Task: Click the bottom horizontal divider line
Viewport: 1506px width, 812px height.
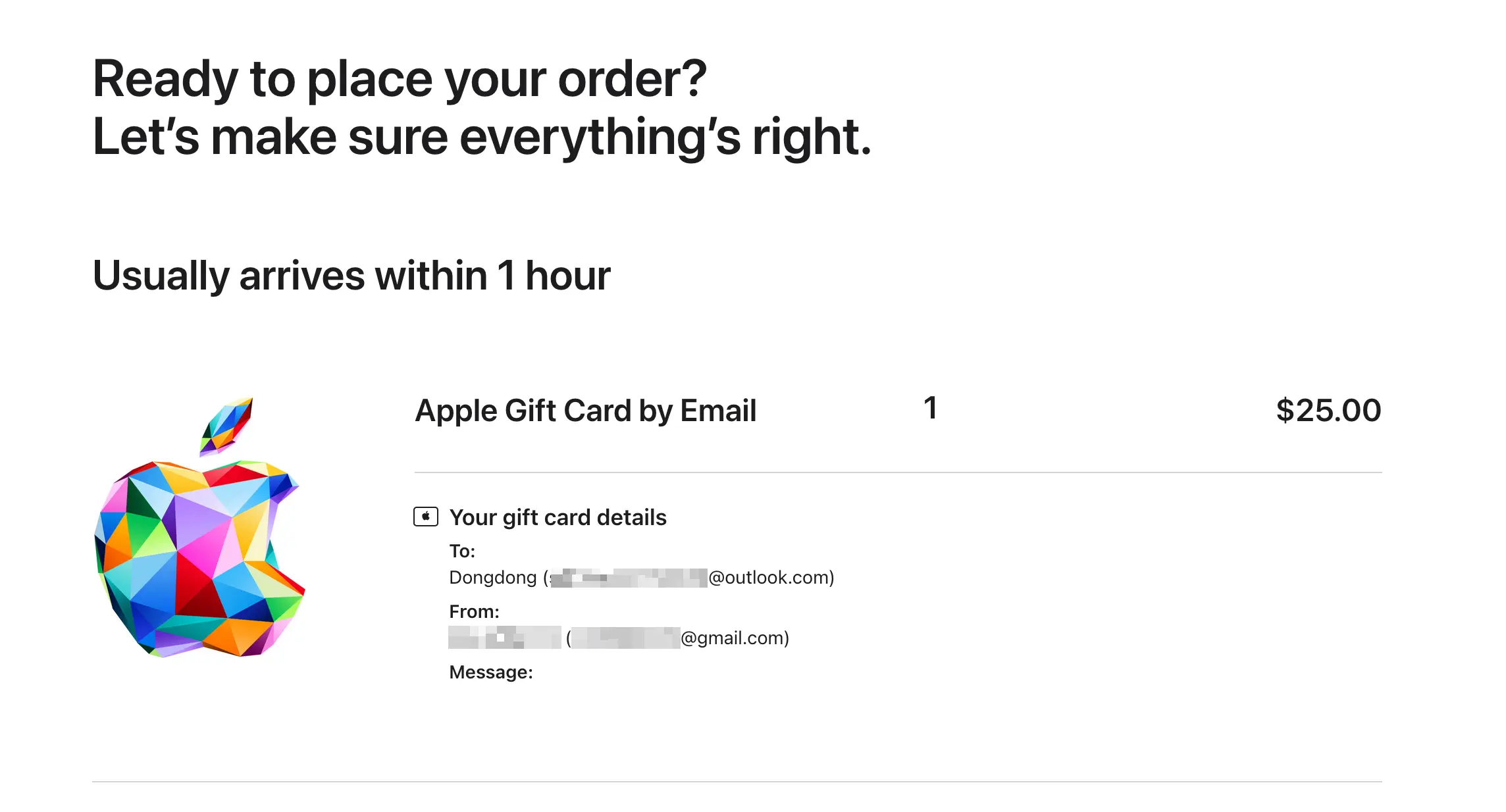Action: pyautogui.click(x=737, y=782)
